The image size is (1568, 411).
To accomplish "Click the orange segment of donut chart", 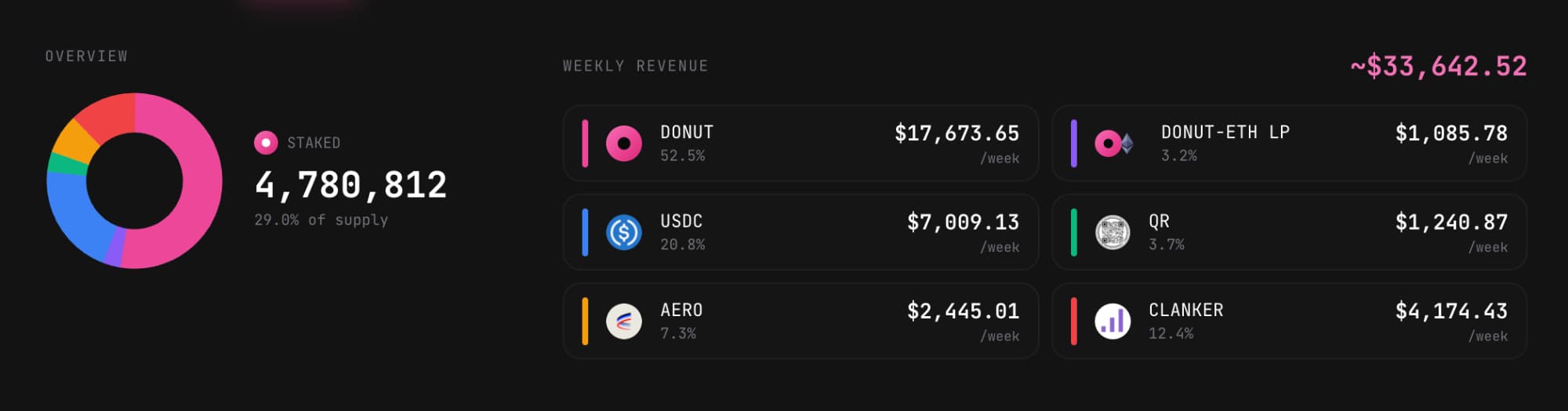I will click(x=74, y=141).
